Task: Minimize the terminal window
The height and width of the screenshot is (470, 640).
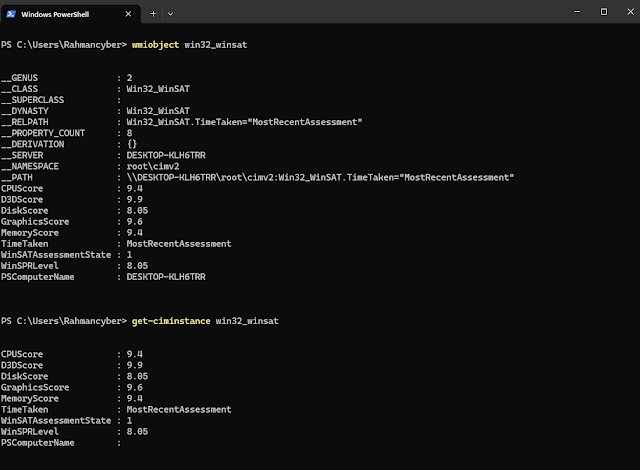Action: 577,12
